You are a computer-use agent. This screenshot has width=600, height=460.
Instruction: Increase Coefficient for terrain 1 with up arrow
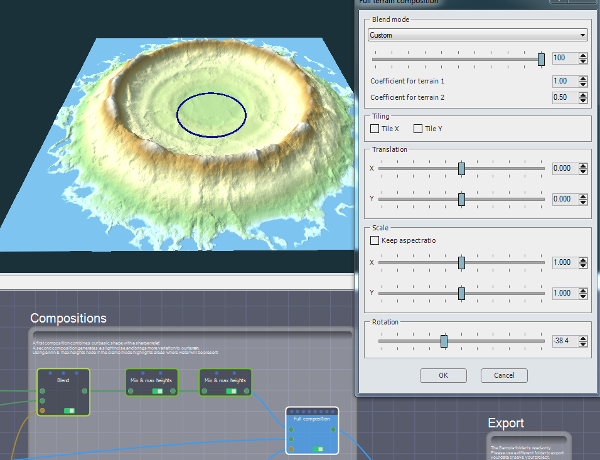583,78
